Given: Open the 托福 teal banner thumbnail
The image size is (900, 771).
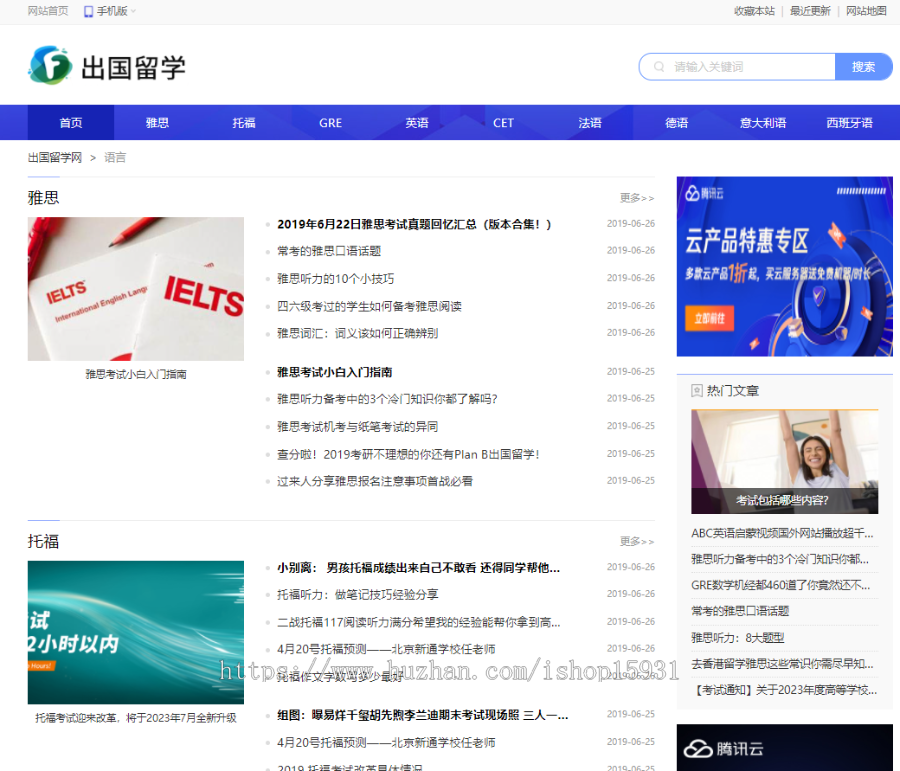Looking at the screenshot, I should coord(135,633).
